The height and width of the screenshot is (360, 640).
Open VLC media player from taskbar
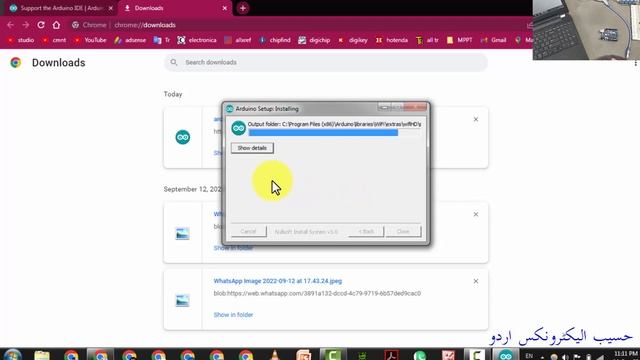[275, 355]
